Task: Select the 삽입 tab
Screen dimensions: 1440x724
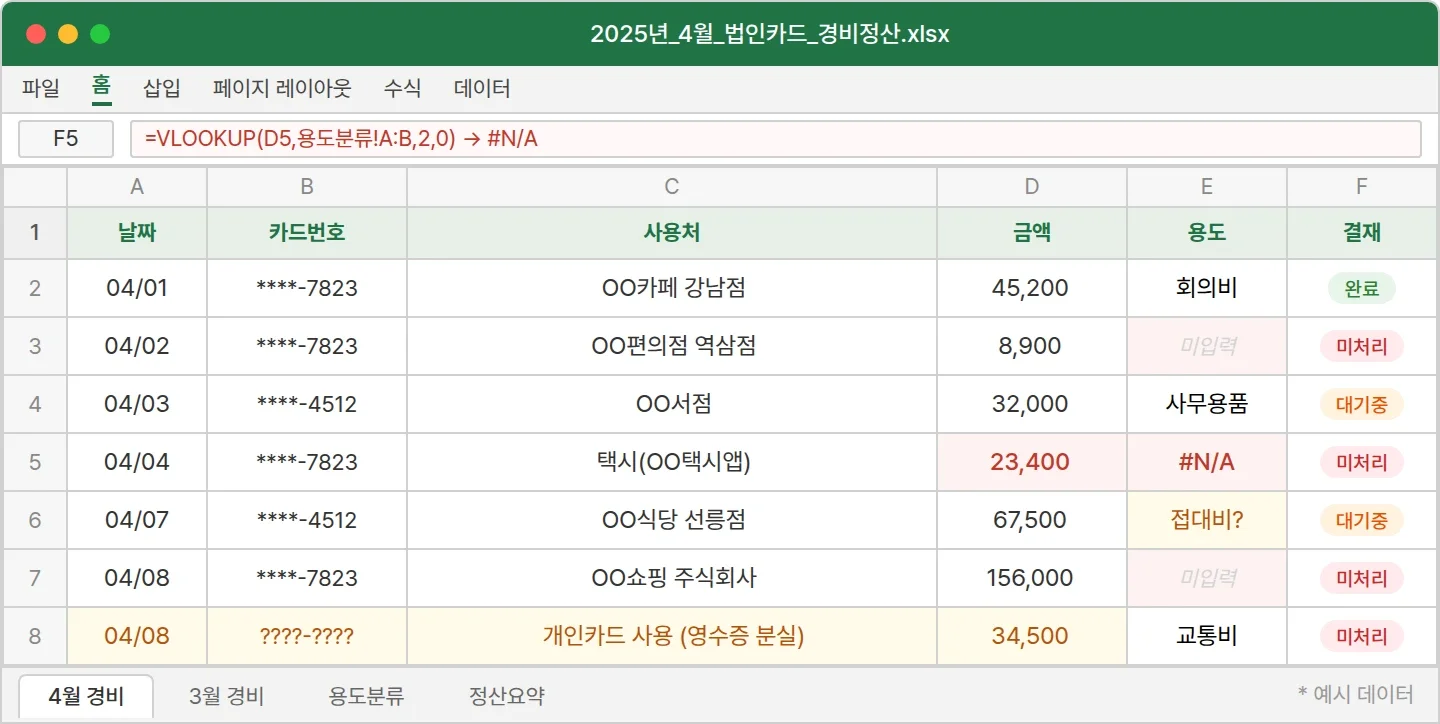Action: click(161, 89)
